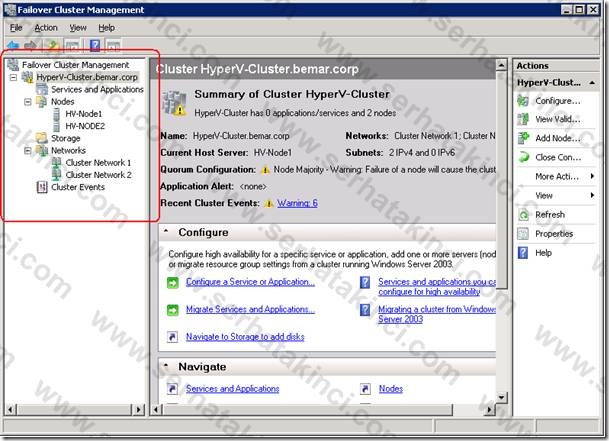This screenshot has width=609, height=441.
Task: Click the blue Help question-mark toolbar icon
Action: point(95,46)
